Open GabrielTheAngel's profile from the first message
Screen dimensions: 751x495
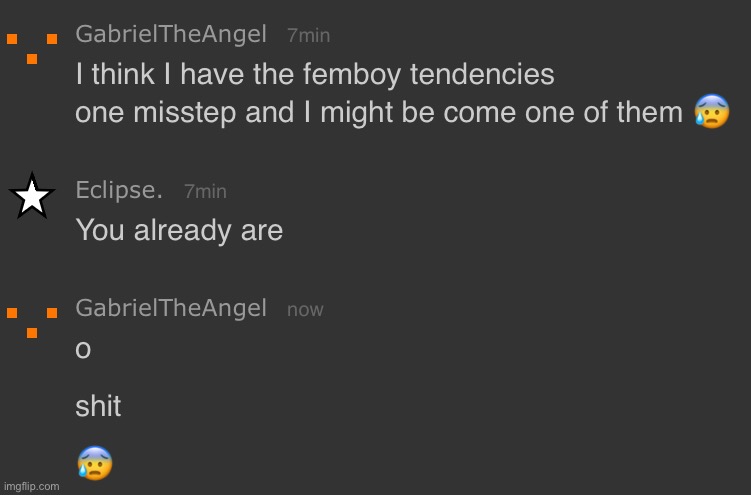point(171,34)
